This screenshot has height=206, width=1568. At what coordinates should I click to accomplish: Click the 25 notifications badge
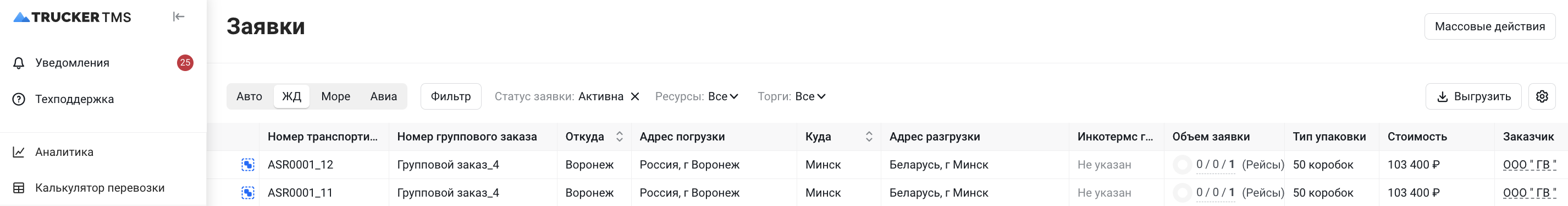coord(185,63)
